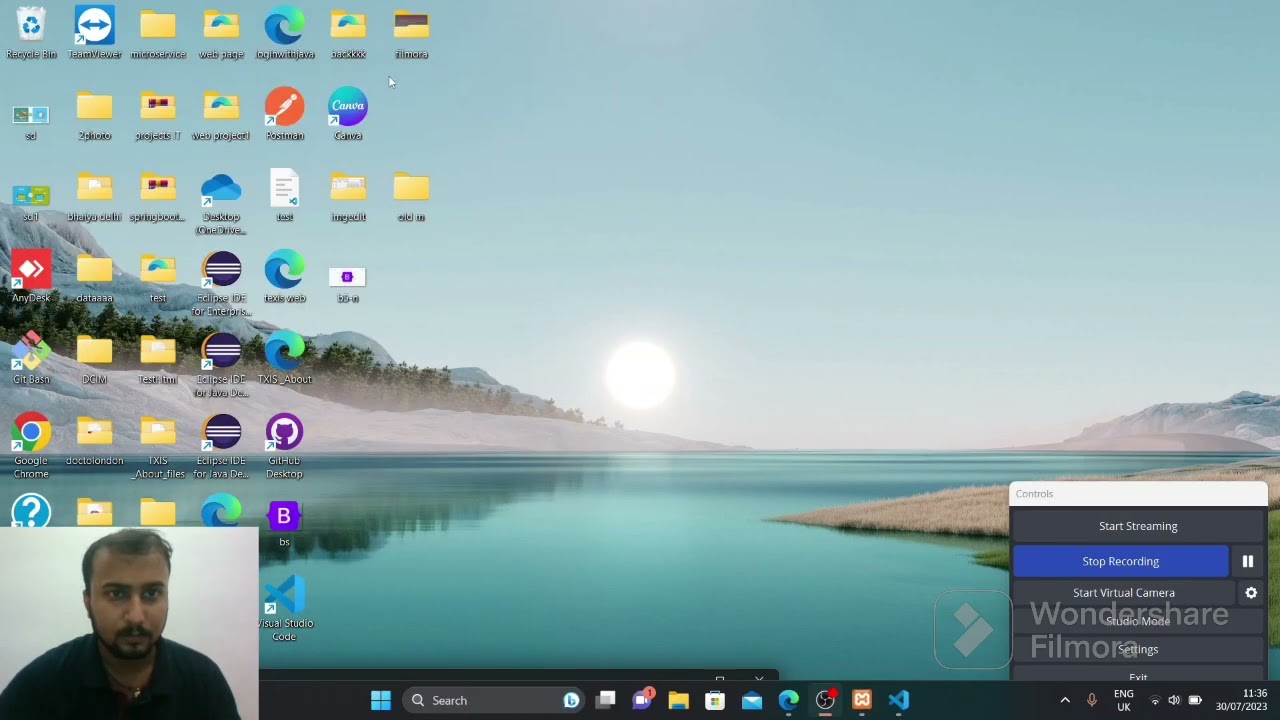Open the volume tray icon

pos(1174,700)
